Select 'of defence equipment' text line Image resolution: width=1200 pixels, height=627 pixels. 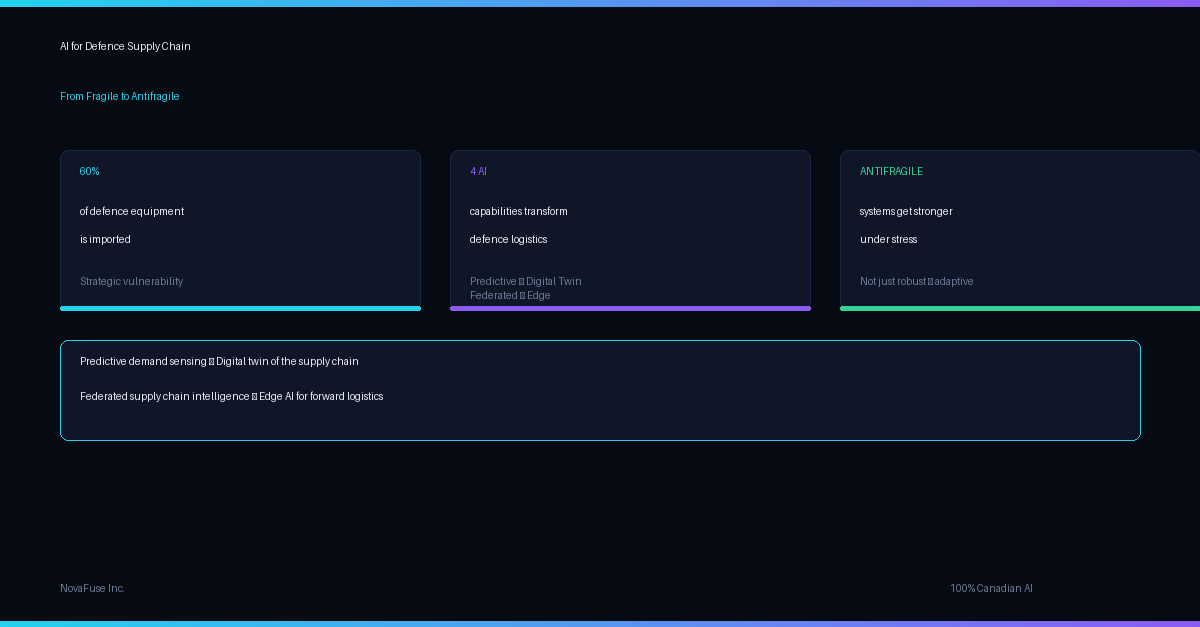pyautogui.click(x=132, y=211)
